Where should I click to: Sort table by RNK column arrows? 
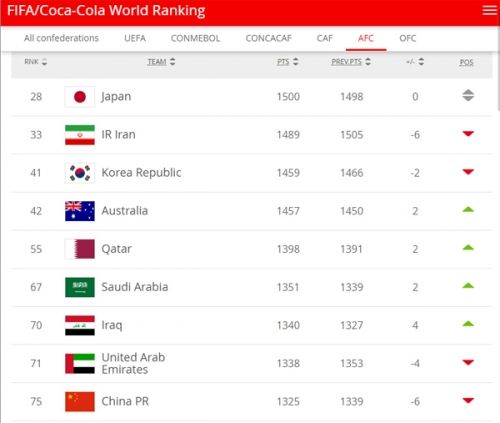click(x=44, y=62)
